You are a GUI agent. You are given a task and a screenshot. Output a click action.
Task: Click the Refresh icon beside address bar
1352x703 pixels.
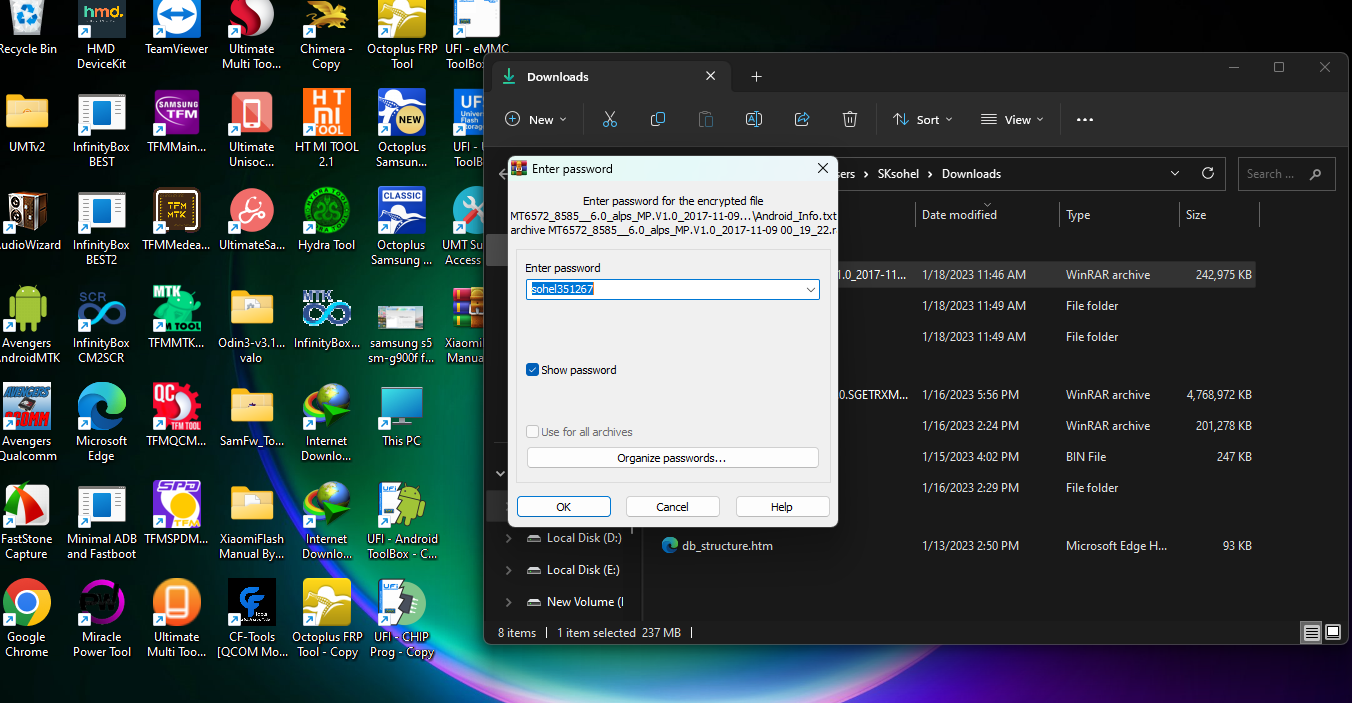click(x=1207, y=173)
